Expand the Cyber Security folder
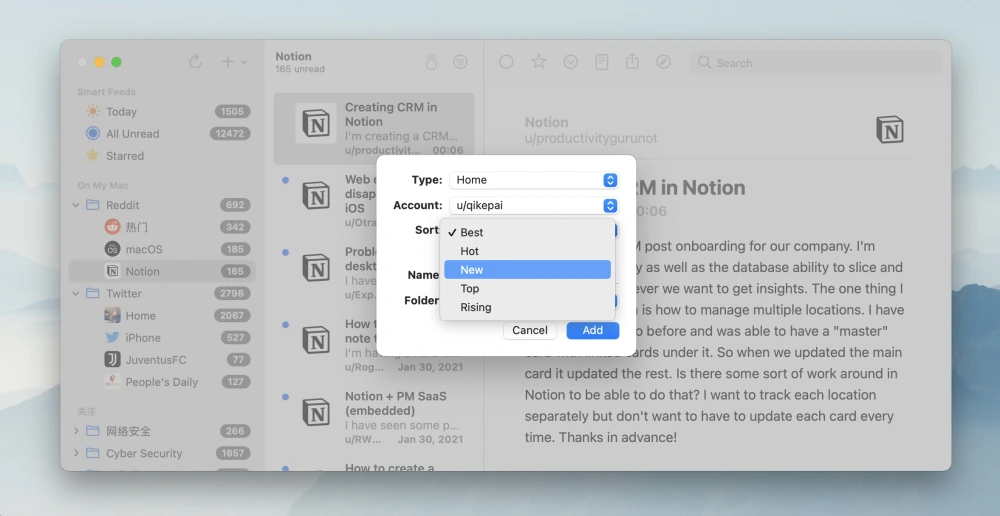 (x=76, y=453)
